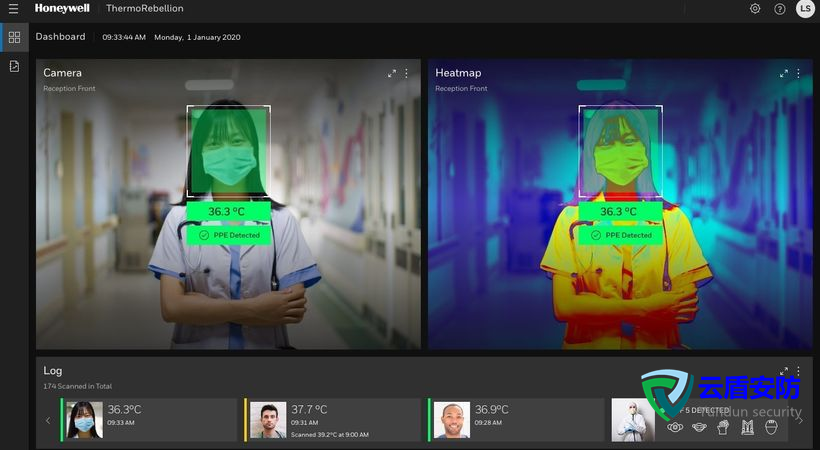Click the help question mark icon

(x=780, y=9)
